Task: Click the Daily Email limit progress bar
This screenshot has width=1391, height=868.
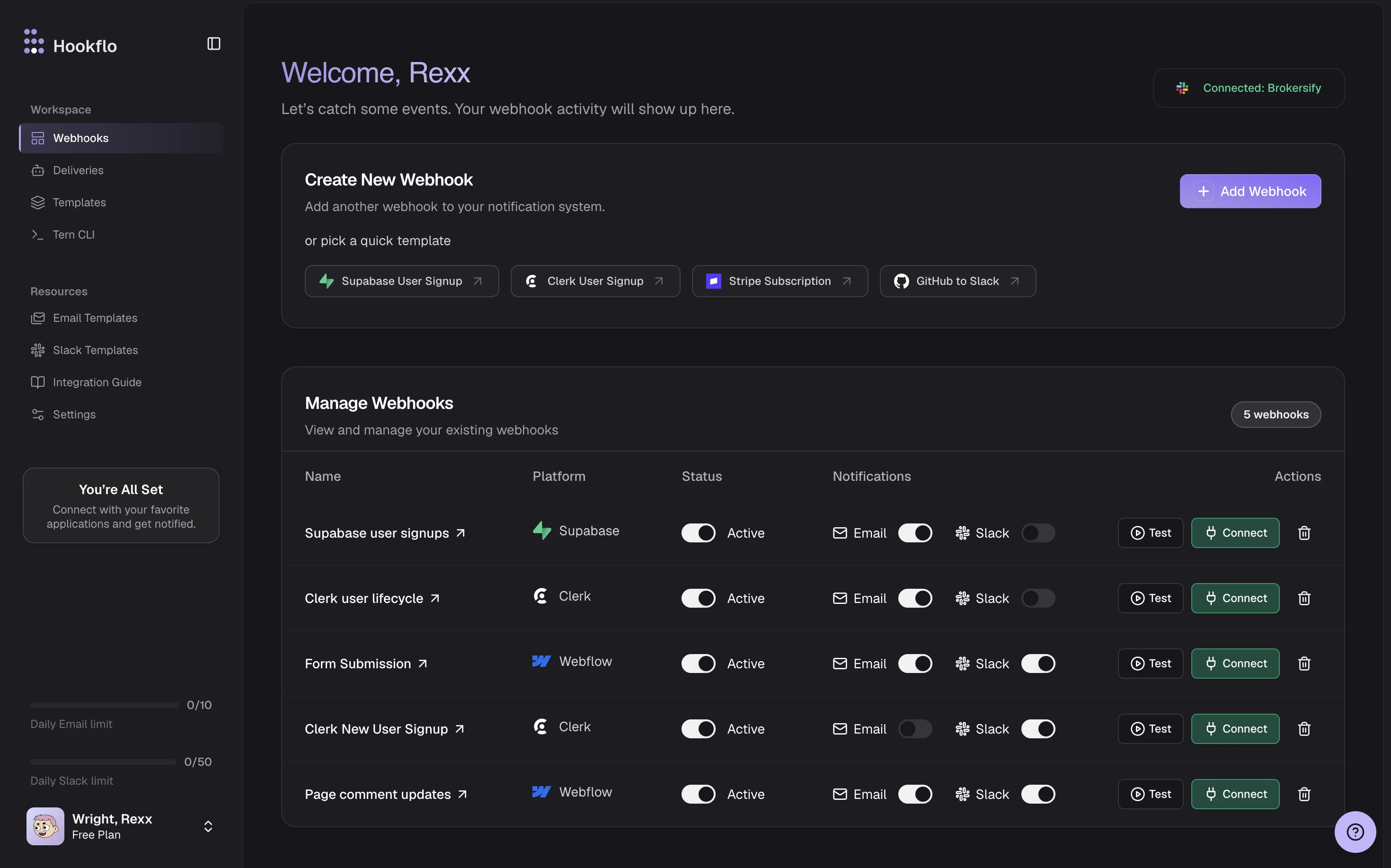Action: [x=105, y=705]
